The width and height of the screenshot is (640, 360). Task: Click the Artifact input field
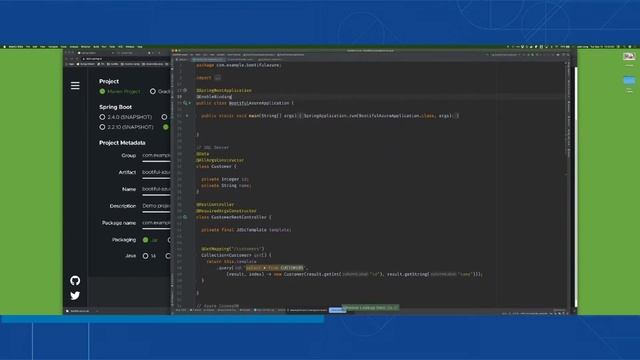156,173
